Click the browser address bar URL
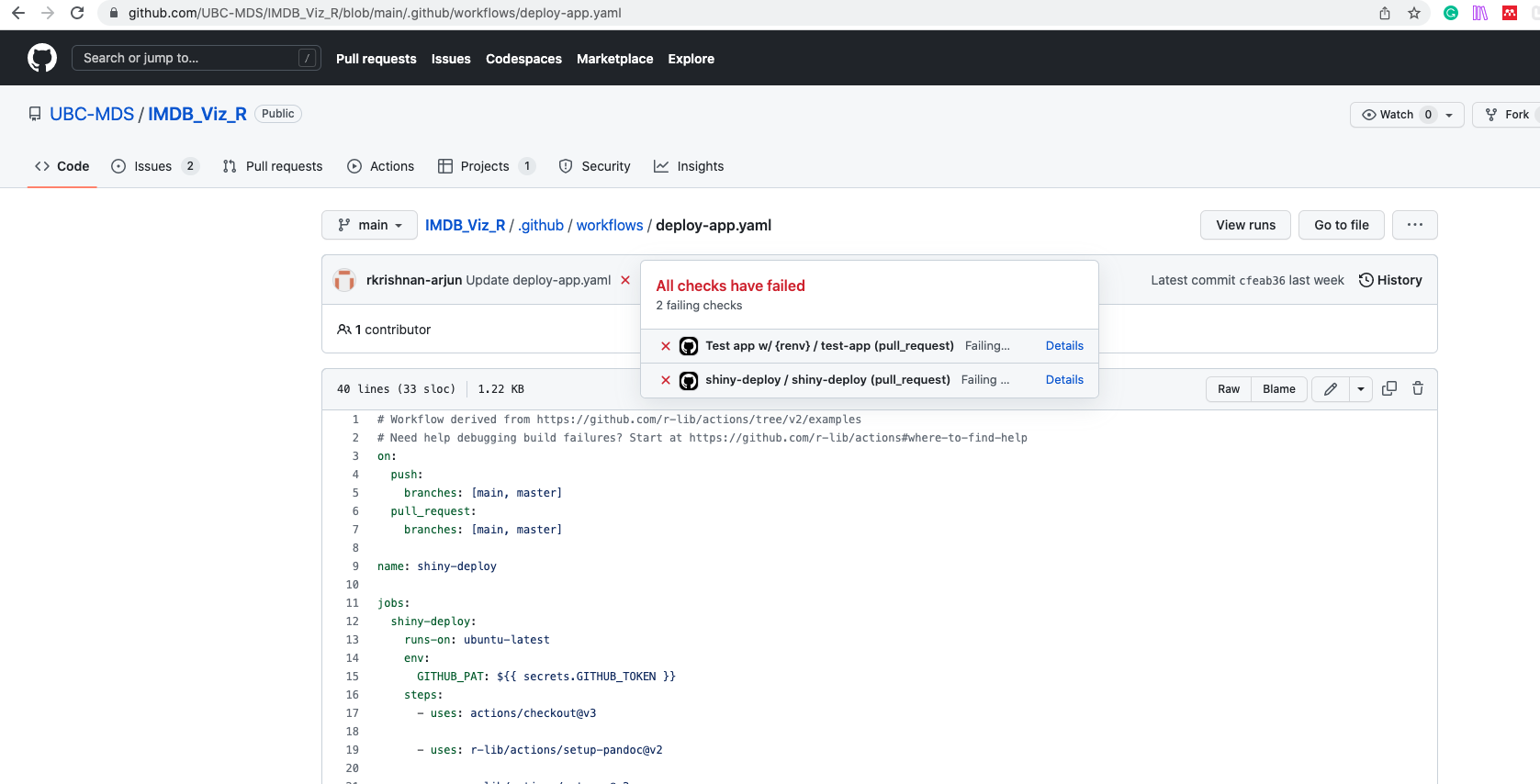Image resolution: width=1540 pixels, height=784 pixels. point(375,13)
